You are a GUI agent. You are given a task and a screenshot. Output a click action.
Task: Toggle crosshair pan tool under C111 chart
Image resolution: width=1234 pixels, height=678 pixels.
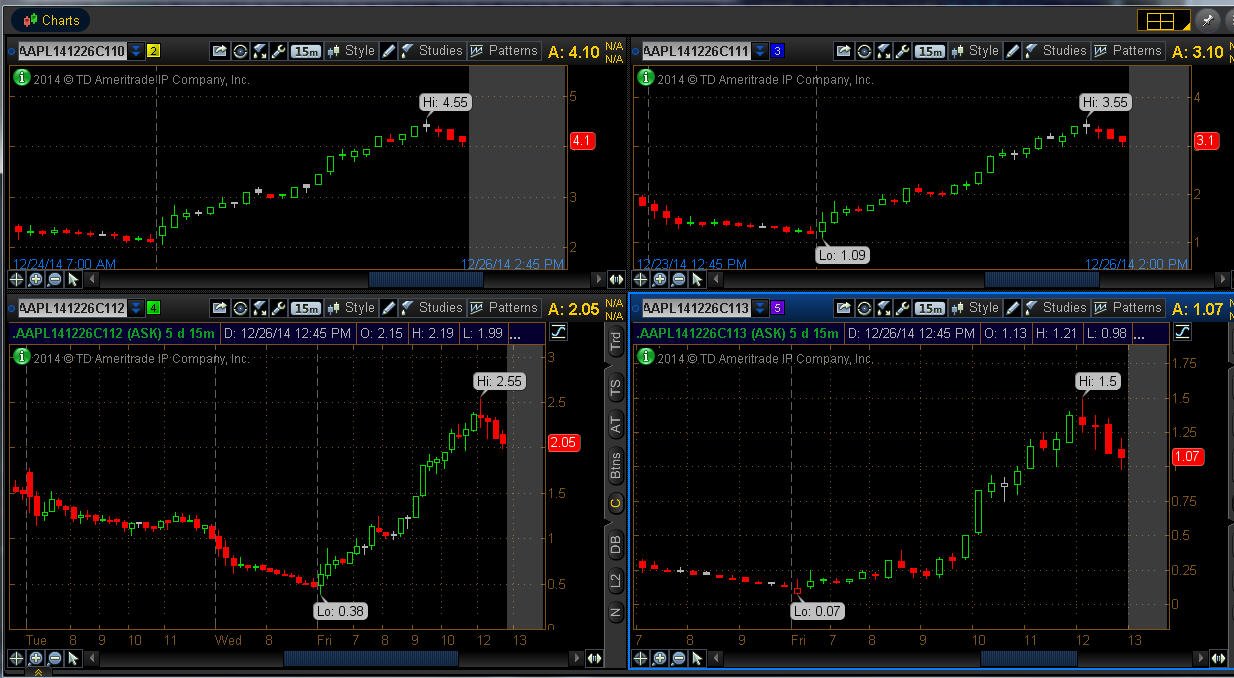tap(640, 280)
